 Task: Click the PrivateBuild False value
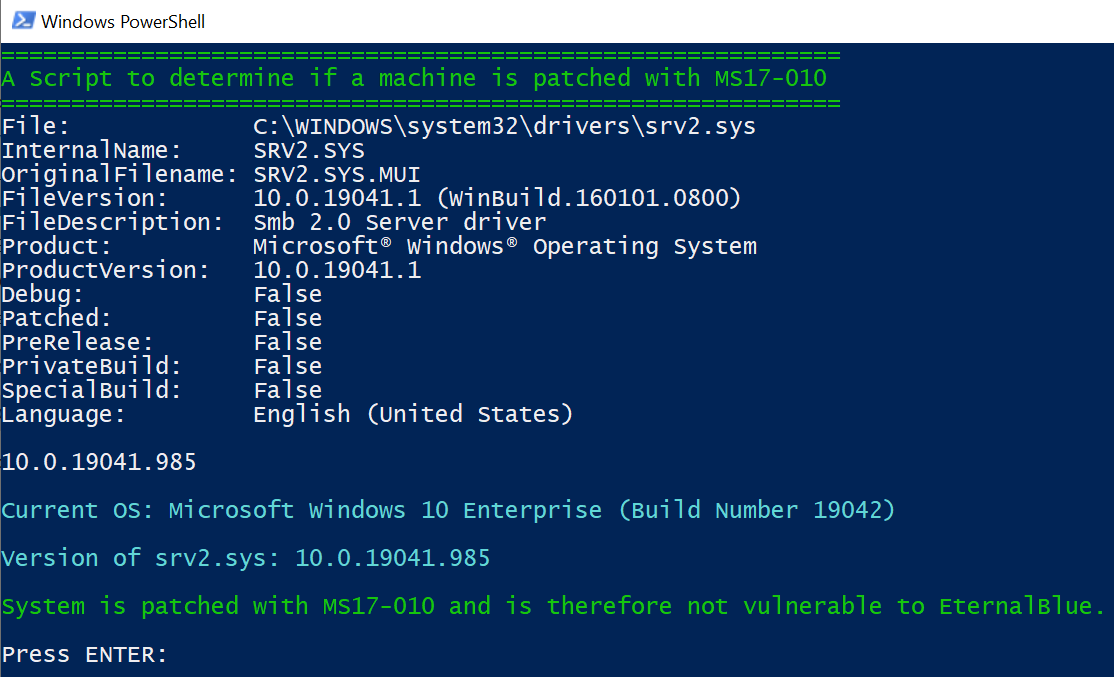pos(288,367)
